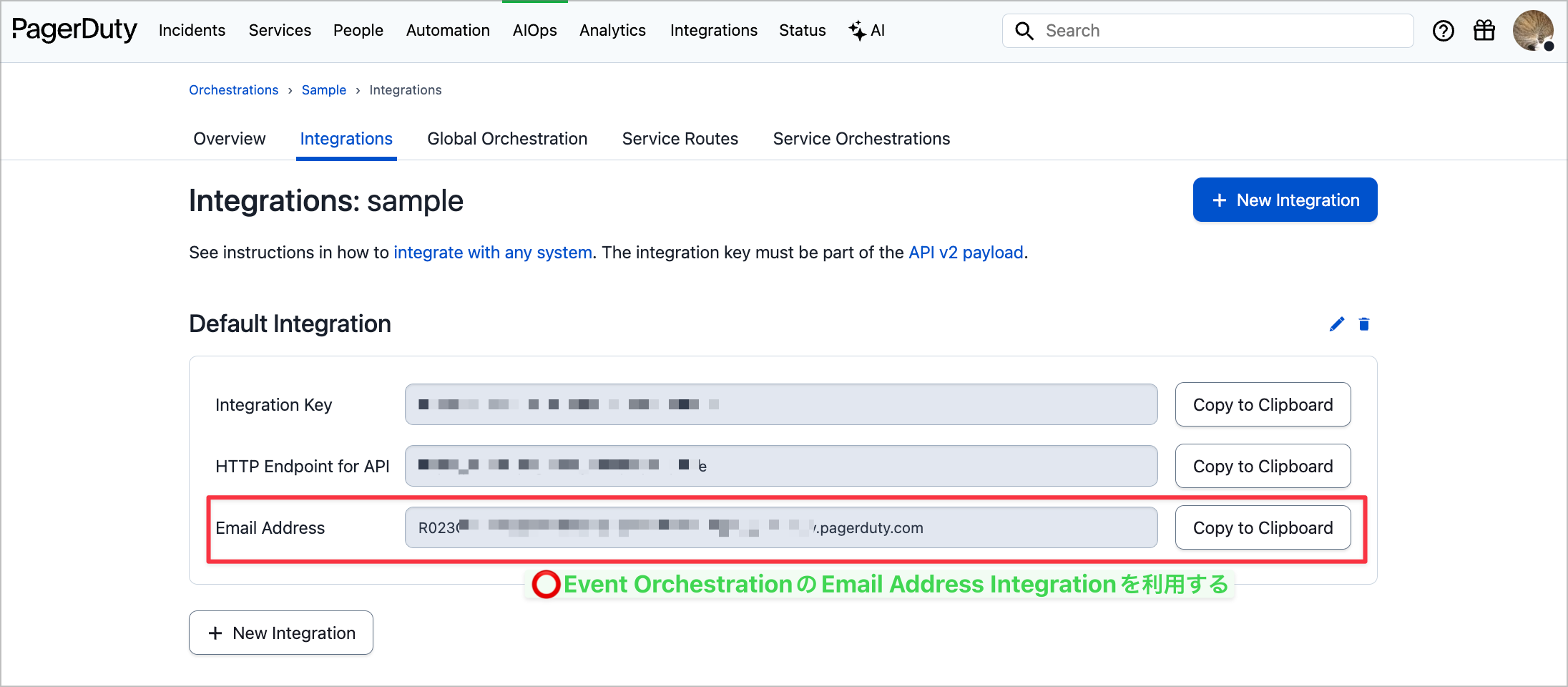1568x687 pixels.
Task: Click the 'Email Address' label
Action: [x=270, y=528]
